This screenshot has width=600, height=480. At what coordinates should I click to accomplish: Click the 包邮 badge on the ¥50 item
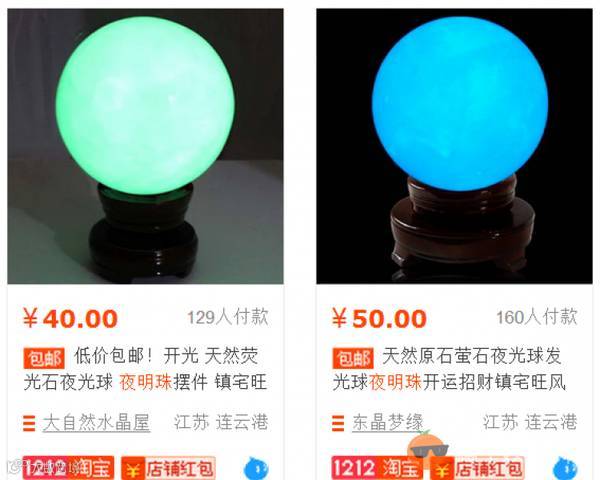click(353, 358)
